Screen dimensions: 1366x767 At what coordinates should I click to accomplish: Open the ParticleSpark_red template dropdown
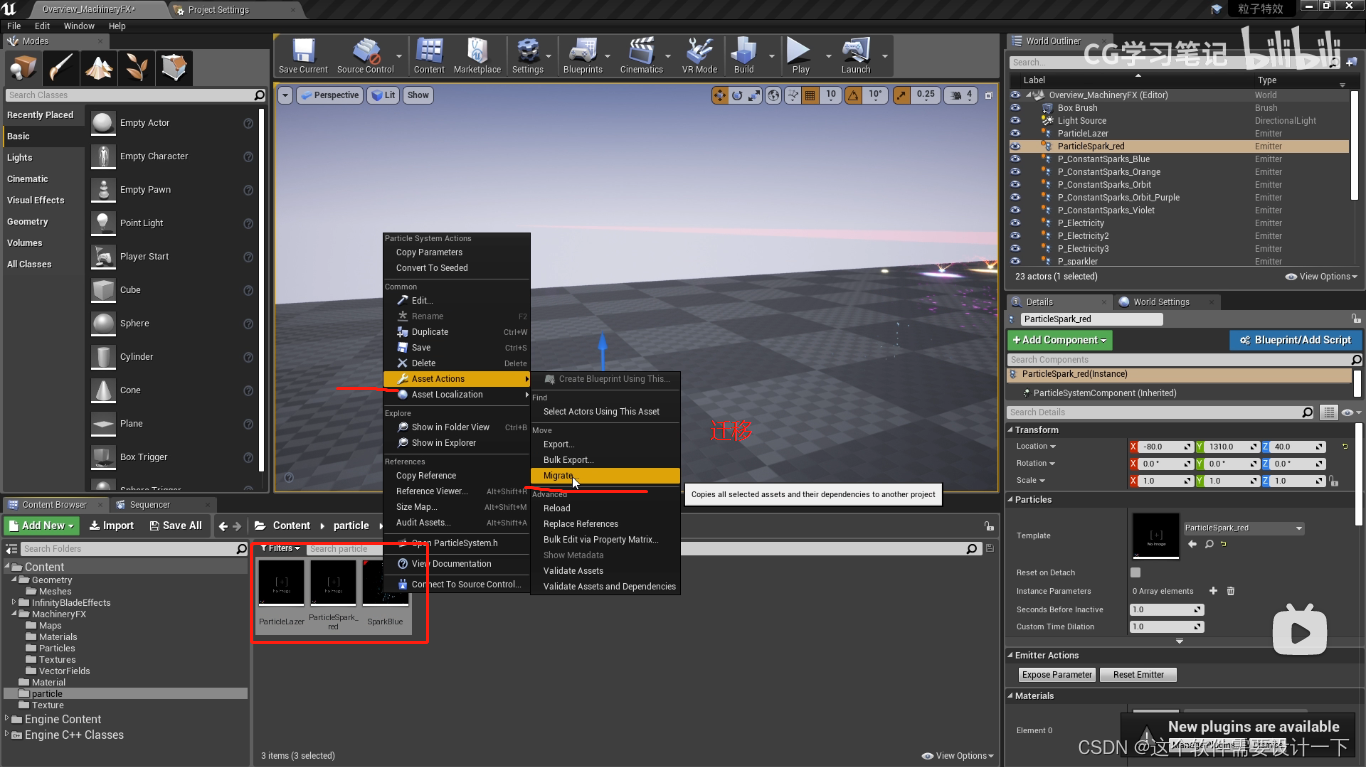(1243, 528)
